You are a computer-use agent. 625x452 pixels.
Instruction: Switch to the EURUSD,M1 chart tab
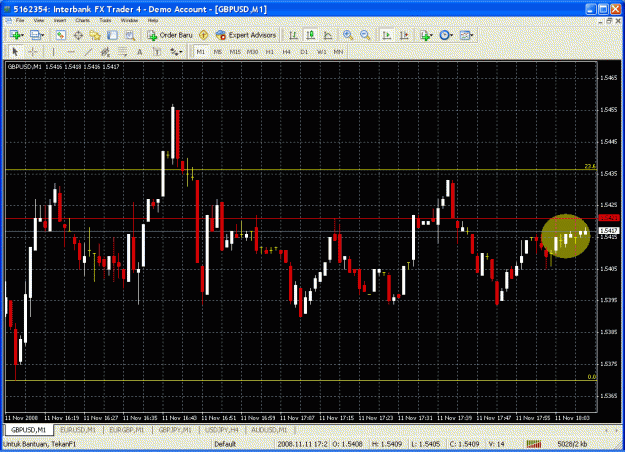(78, 430)
